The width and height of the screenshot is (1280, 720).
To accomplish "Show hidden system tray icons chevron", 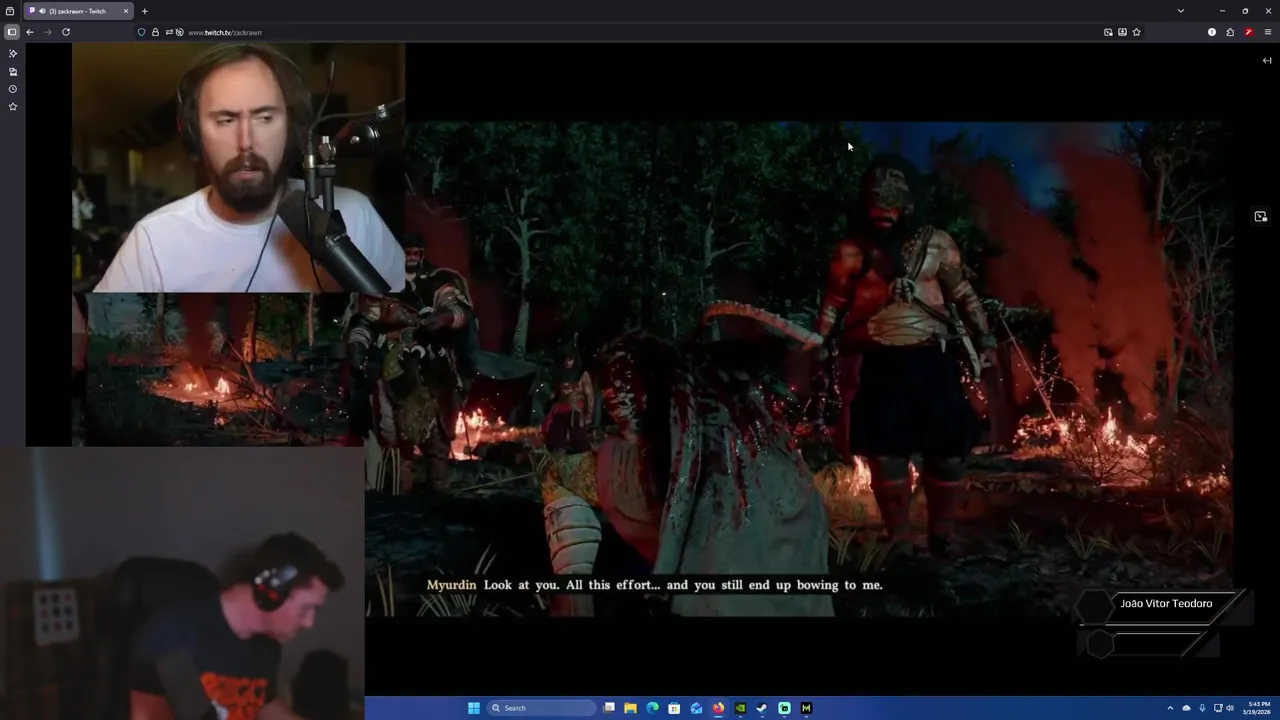I will (x=1170, y=708).
